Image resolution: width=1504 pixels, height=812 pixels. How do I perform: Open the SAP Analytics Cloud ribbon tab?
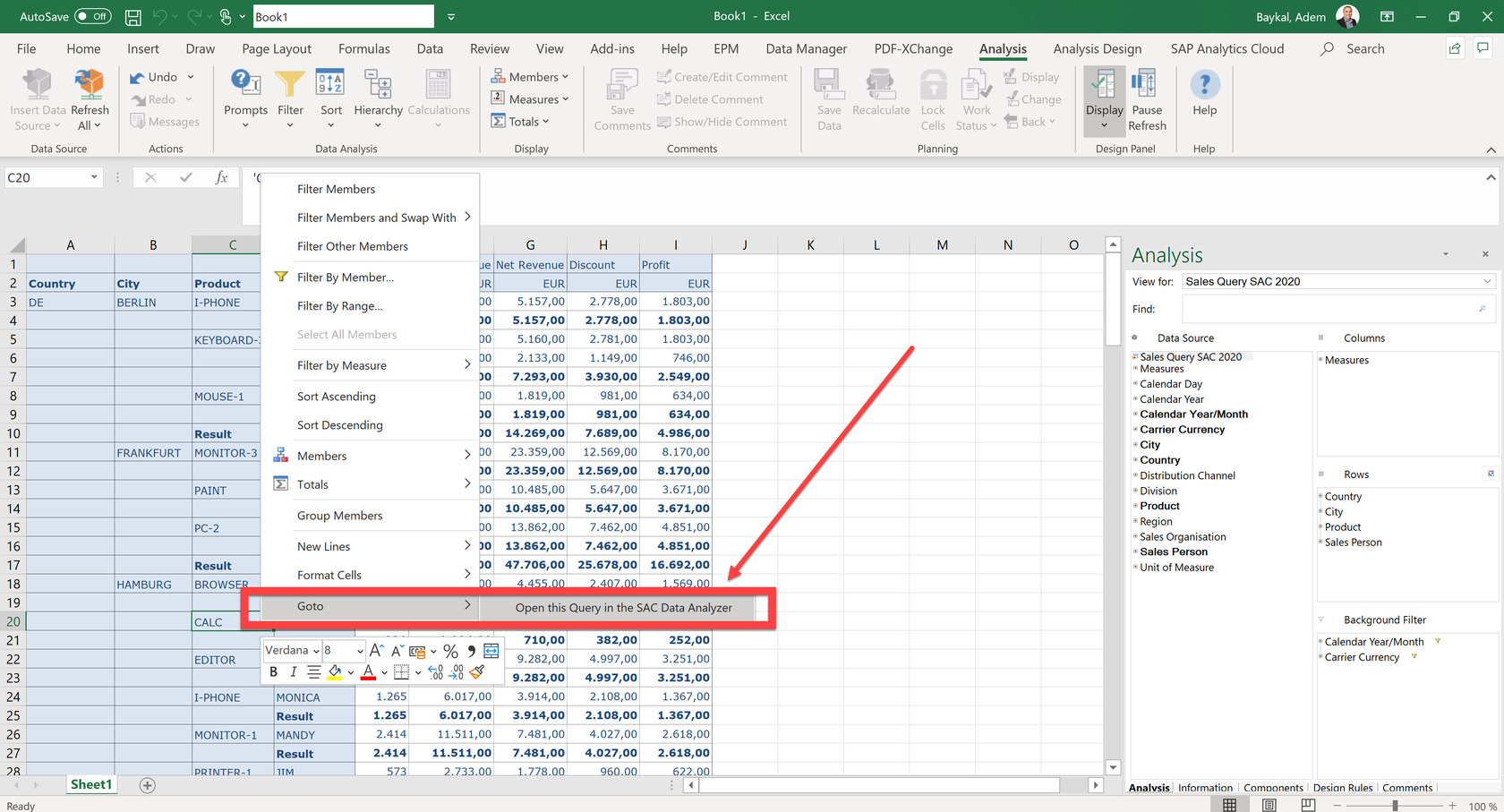[1226, 48]
